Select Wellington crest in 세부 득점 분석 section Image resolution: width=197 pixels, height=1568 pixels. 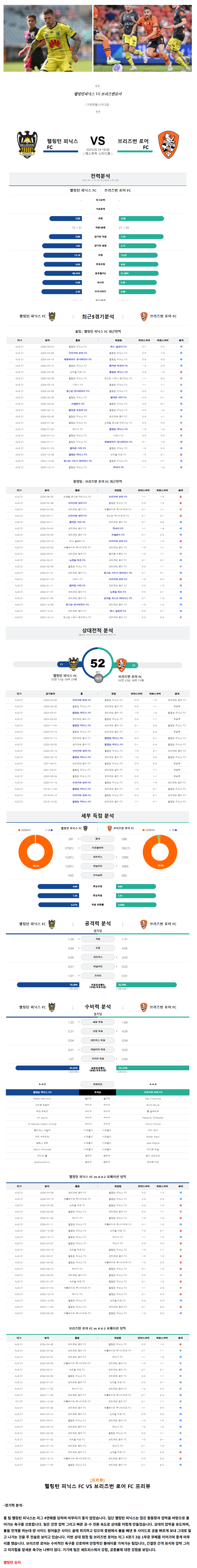coord(86,828)
